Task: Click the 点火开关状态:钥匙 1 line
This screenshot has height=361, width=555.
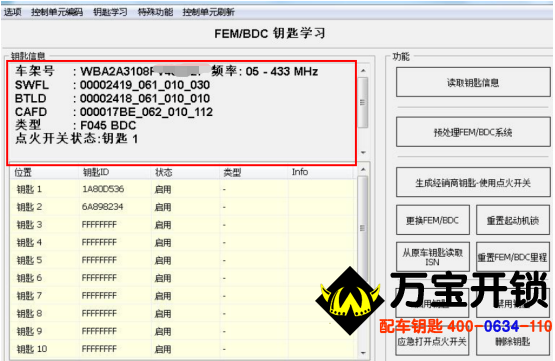Action: click(76, 139)
